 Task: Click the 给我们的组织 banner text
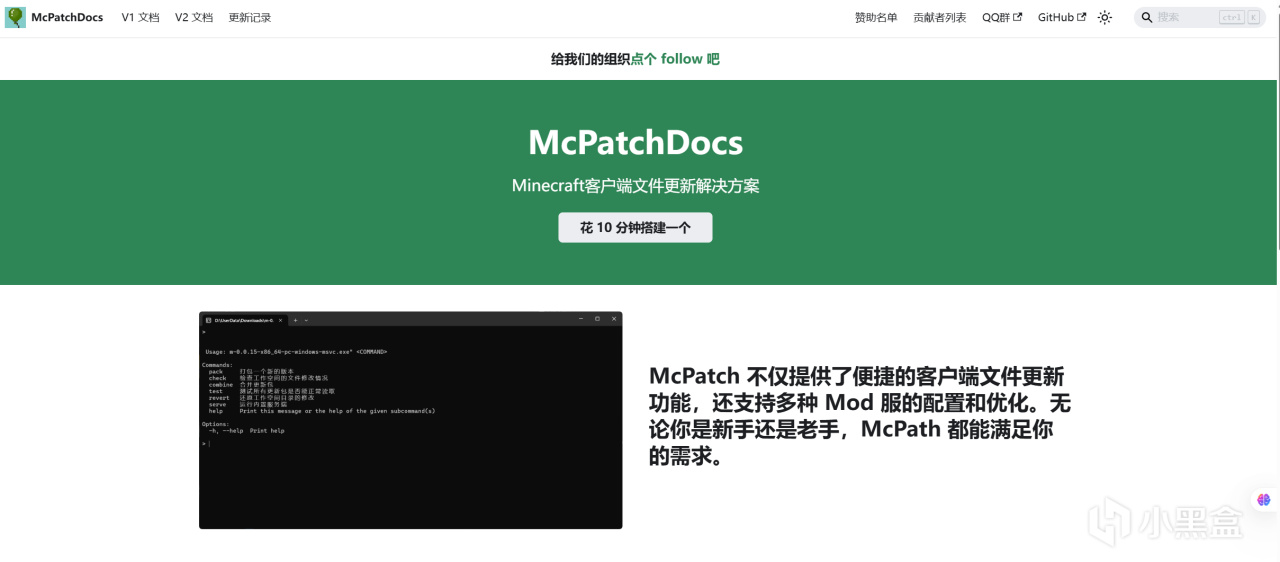click(x=590, y=59)
